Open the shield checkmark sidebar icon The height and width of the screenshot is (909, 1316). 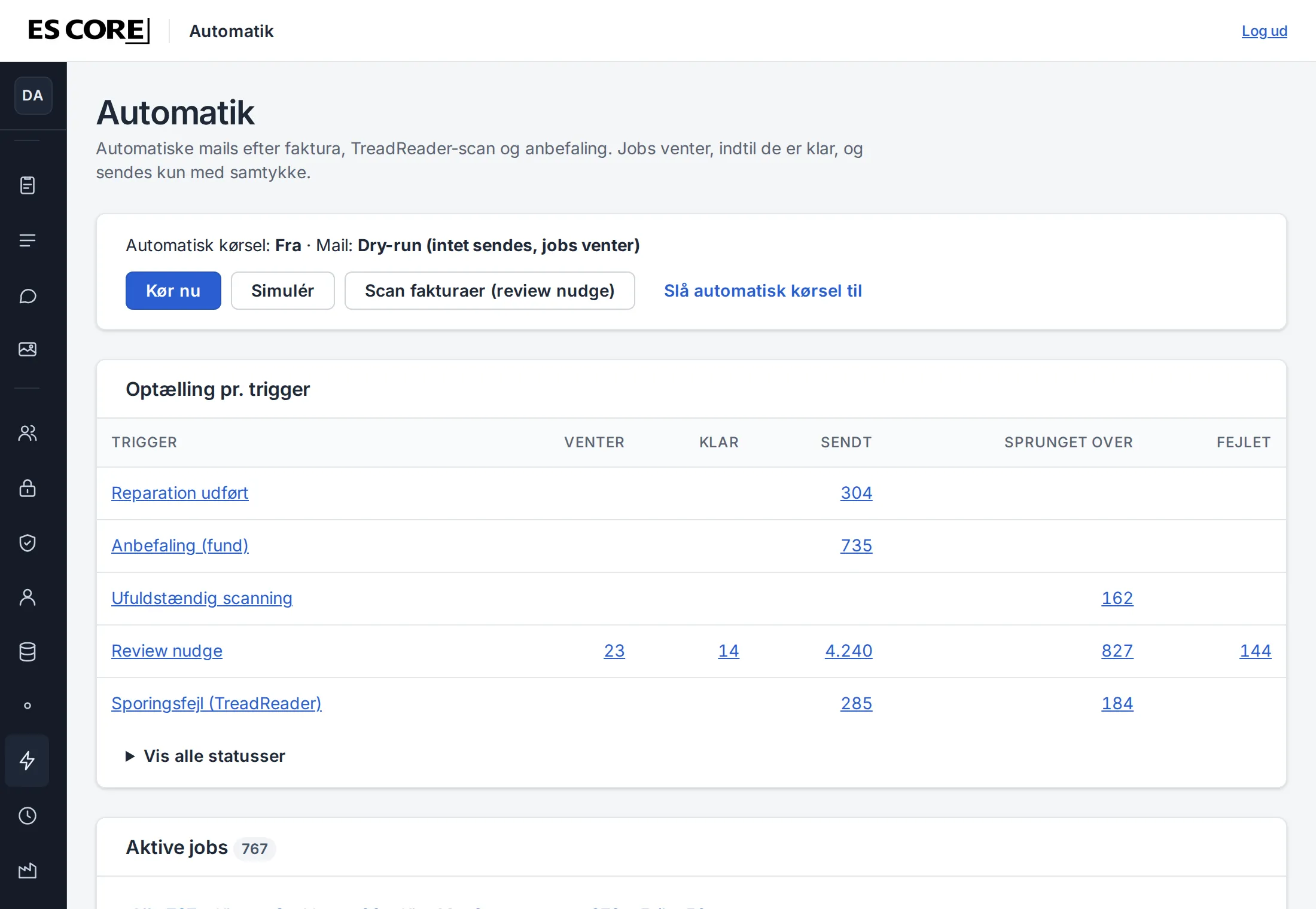[28, 543]
